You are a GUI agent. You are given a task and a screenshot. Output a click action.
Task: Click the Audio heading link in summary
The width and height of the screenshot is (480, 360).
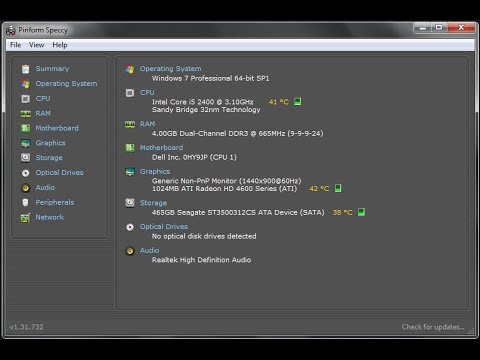point(149,251)
